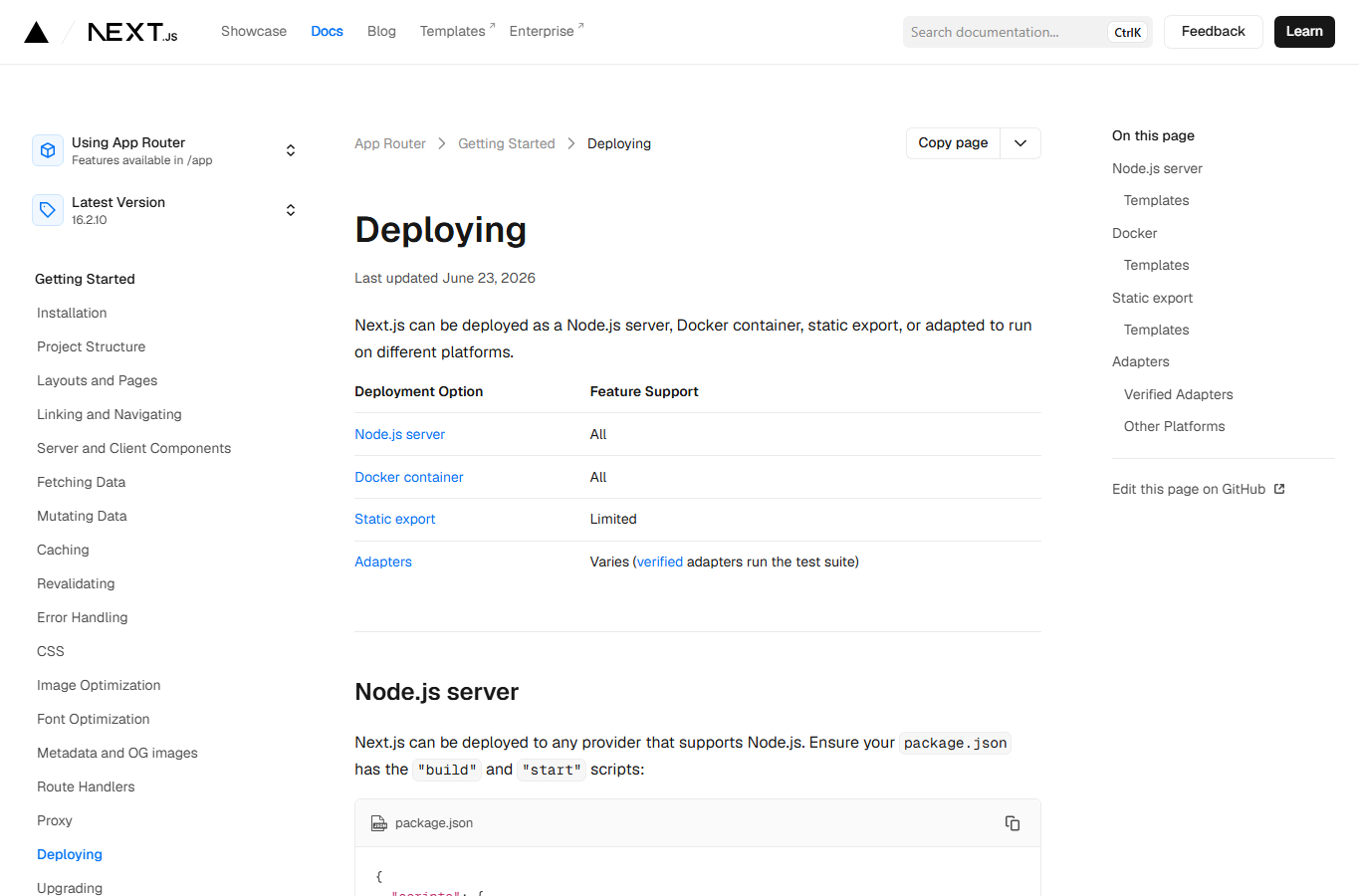Open the Node.js server table link
This screenshot has height=896, width=1359.
[x=400, y=435]
